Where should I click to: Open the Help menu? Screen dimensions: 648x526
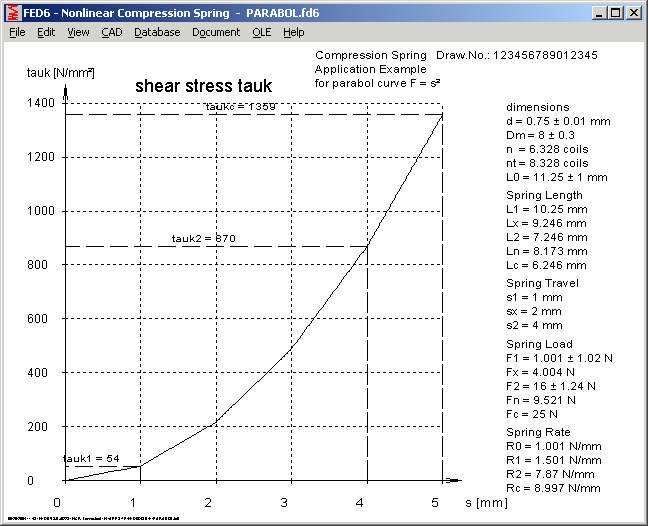coord(293,32)
